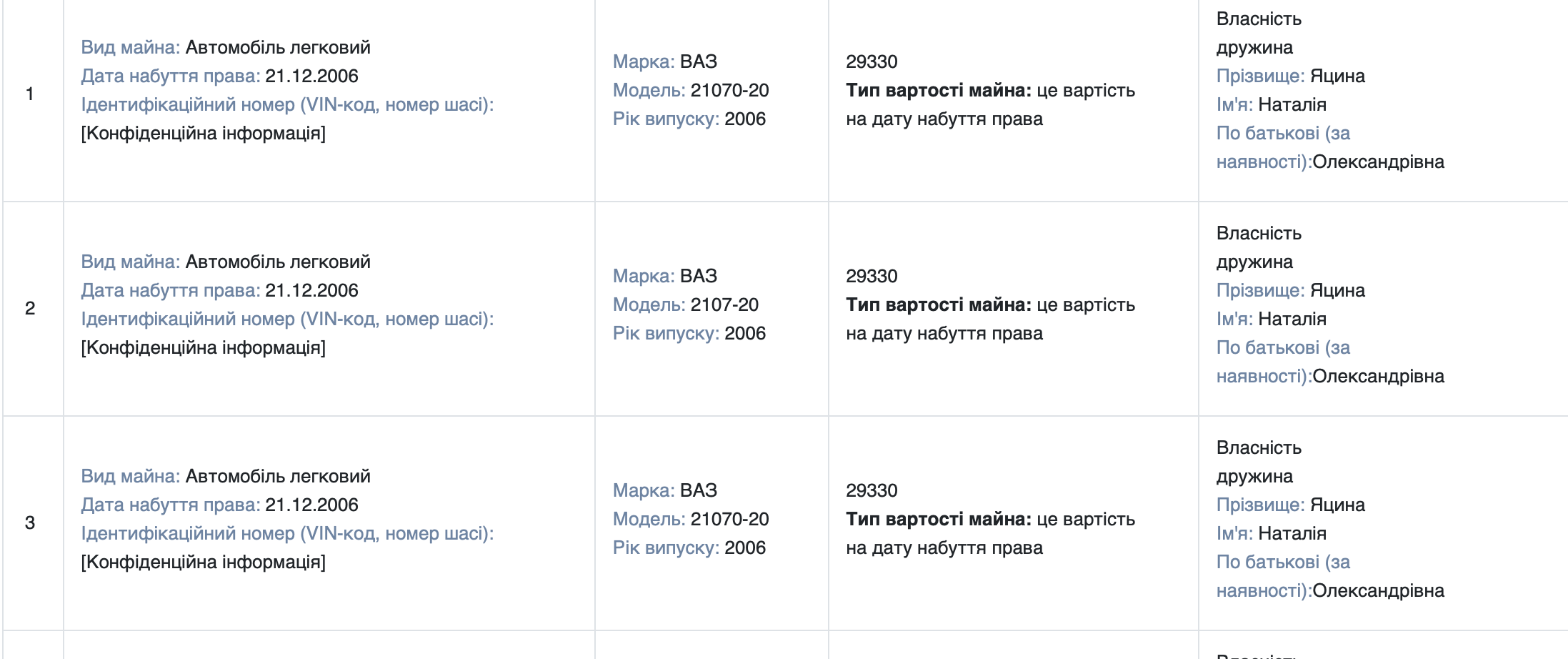Click patronymic Олександрівна in row 3

coord(1378,590)
